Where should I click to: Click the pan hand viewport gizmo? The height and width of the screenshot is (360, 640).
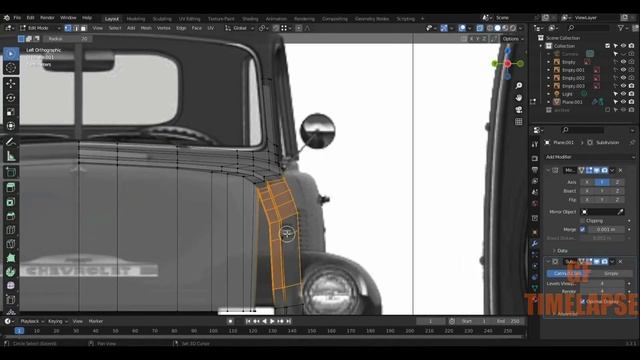coord(518,98)
